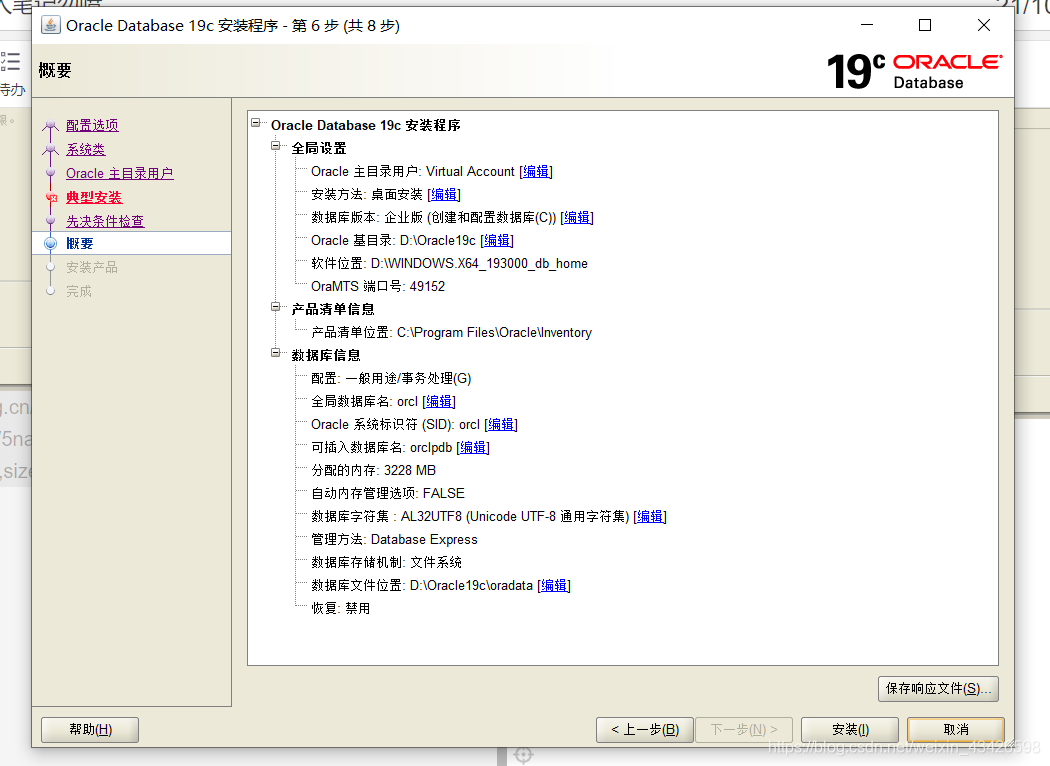Go to the 配置选项 step
The height and width of the screenshot is (766, 1050).
tap(92, 125)
